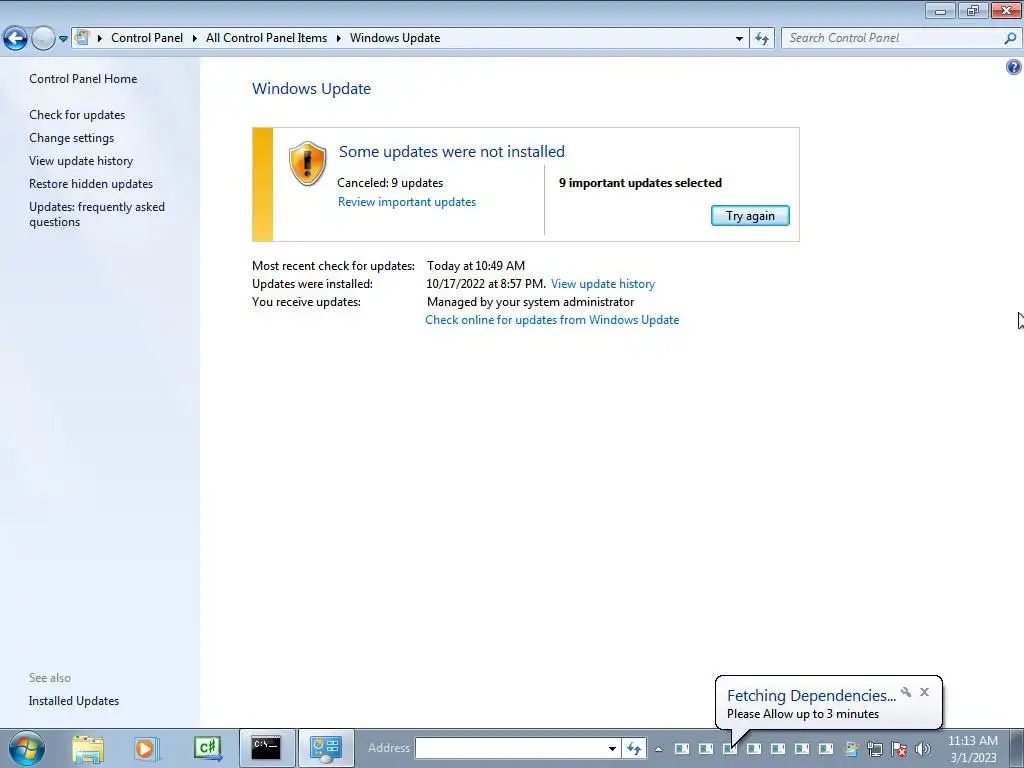This screenshot has width=1024, height=768.
Task: Open the Windows Start menu
Action: [x=27, y=748]
